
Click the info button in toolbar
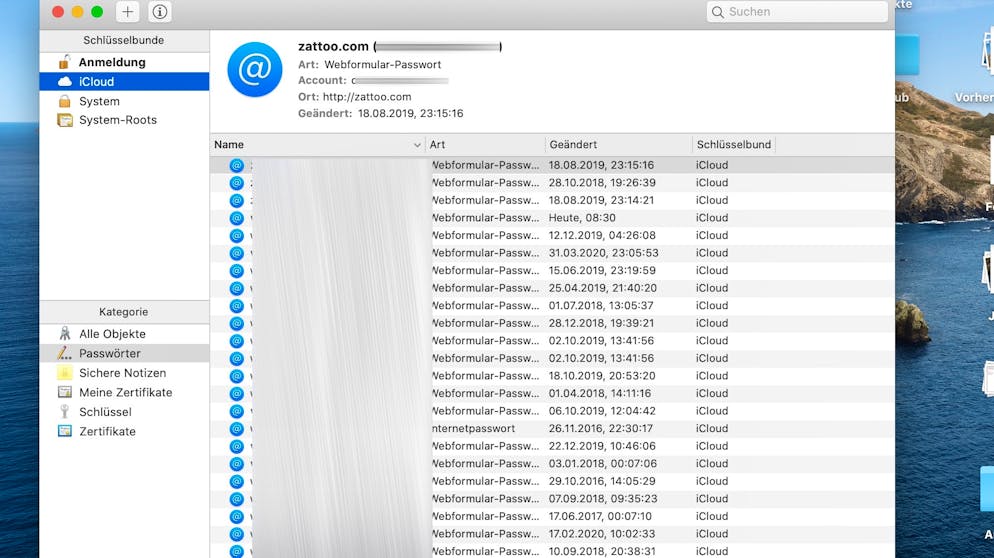click(x=159, y=12)
